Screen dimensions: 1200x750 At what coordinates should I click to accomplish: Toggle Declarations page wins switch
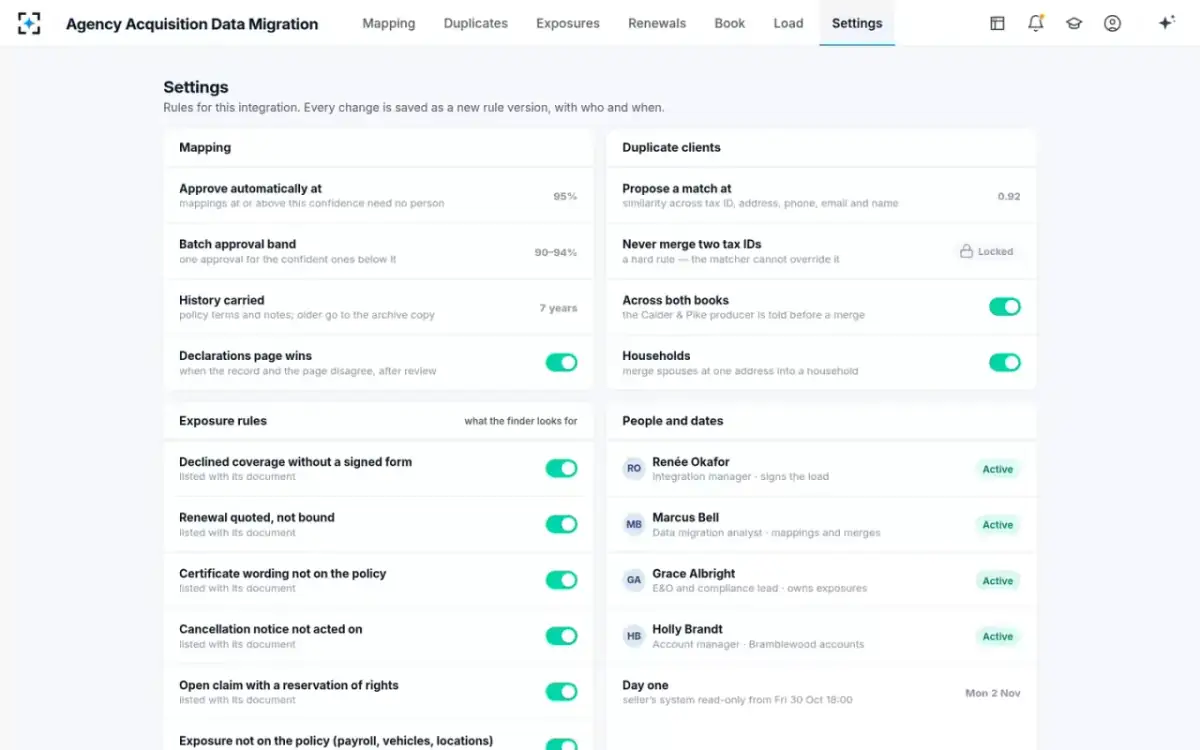(561, 363)
